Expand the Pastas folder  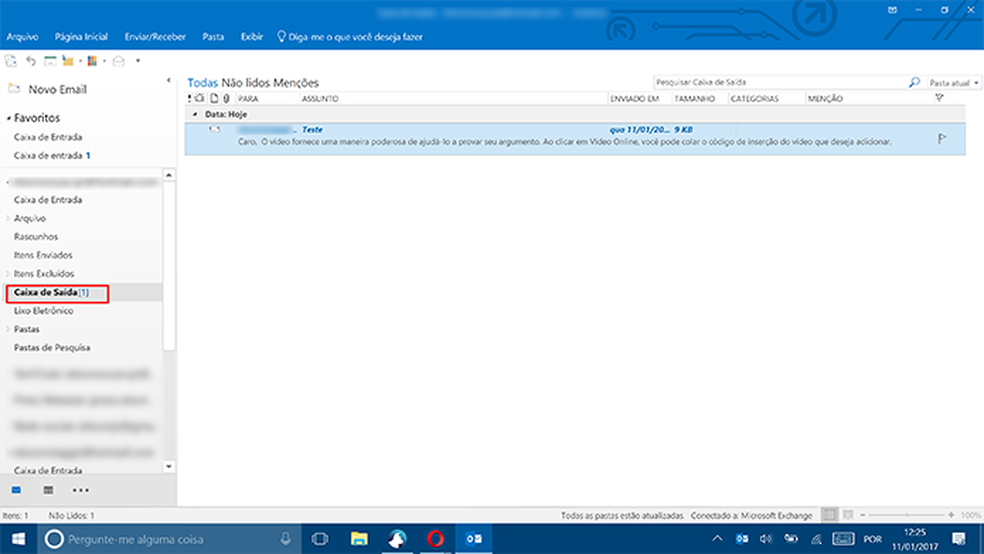pos(8,329)
